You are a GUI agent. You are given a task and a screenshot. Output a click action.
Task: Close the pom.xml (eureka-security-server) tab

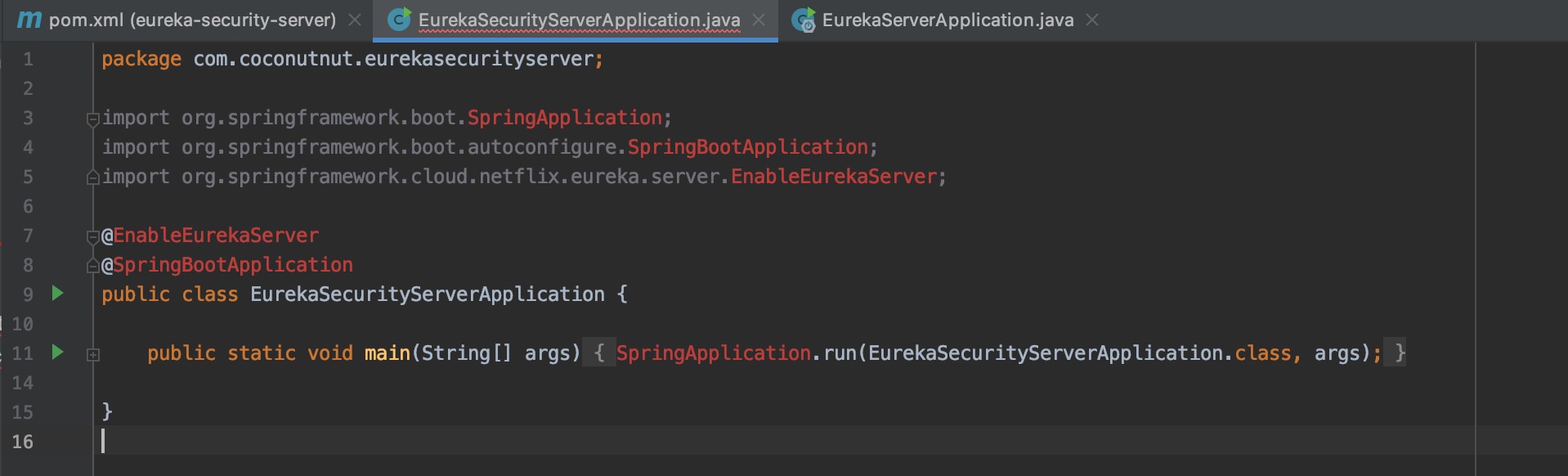pyautogui.click(x=355, y=20)
